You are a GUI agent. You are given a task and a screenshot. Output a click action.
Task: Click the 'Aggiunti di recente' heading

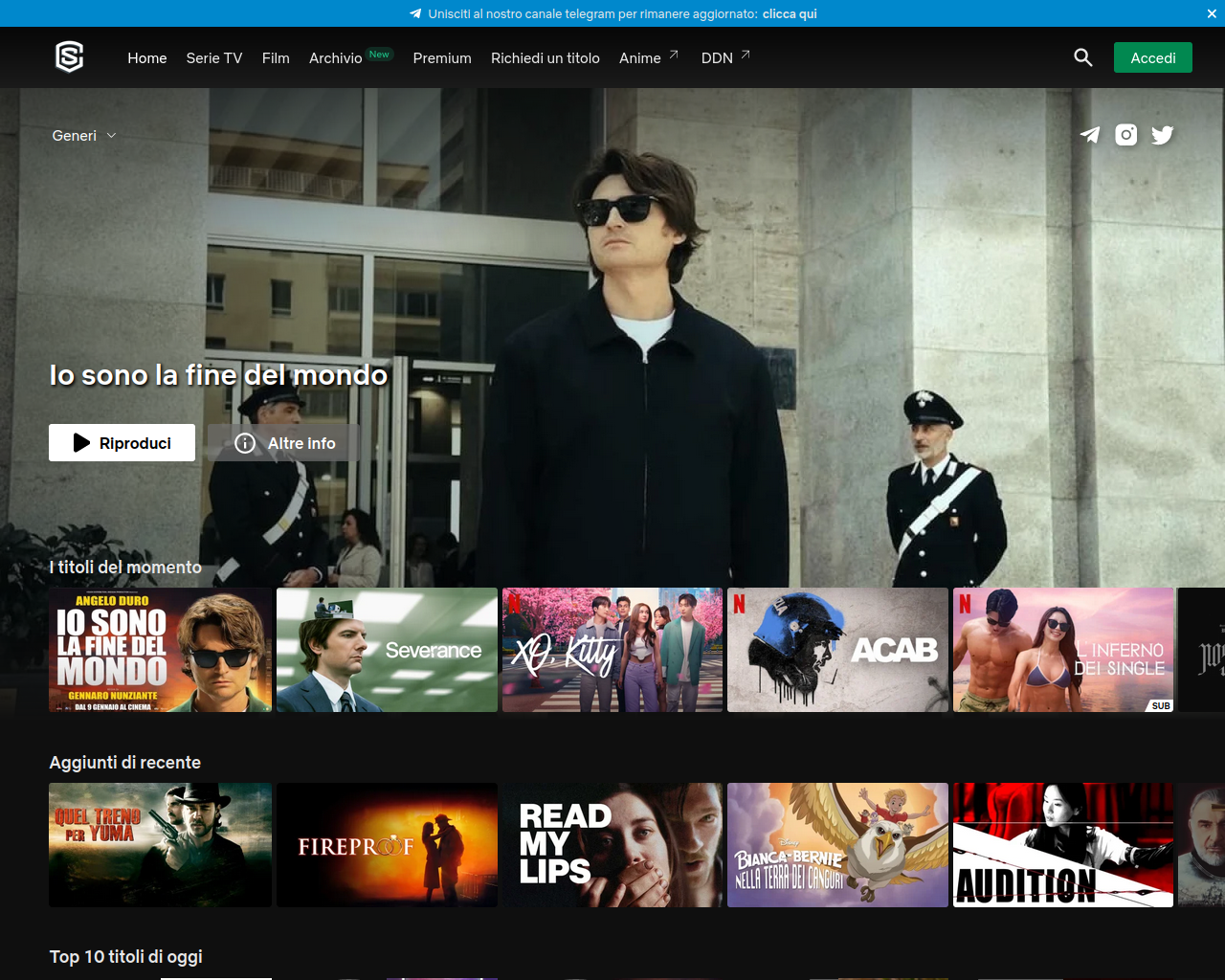(x=125, y=763)
